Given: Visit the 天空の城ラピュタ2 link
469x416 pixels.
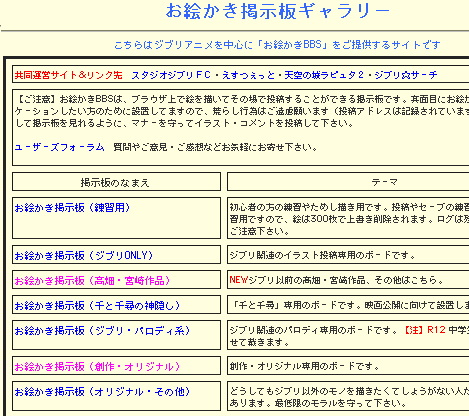Looking at the screenshot, I should click(324, 75).
